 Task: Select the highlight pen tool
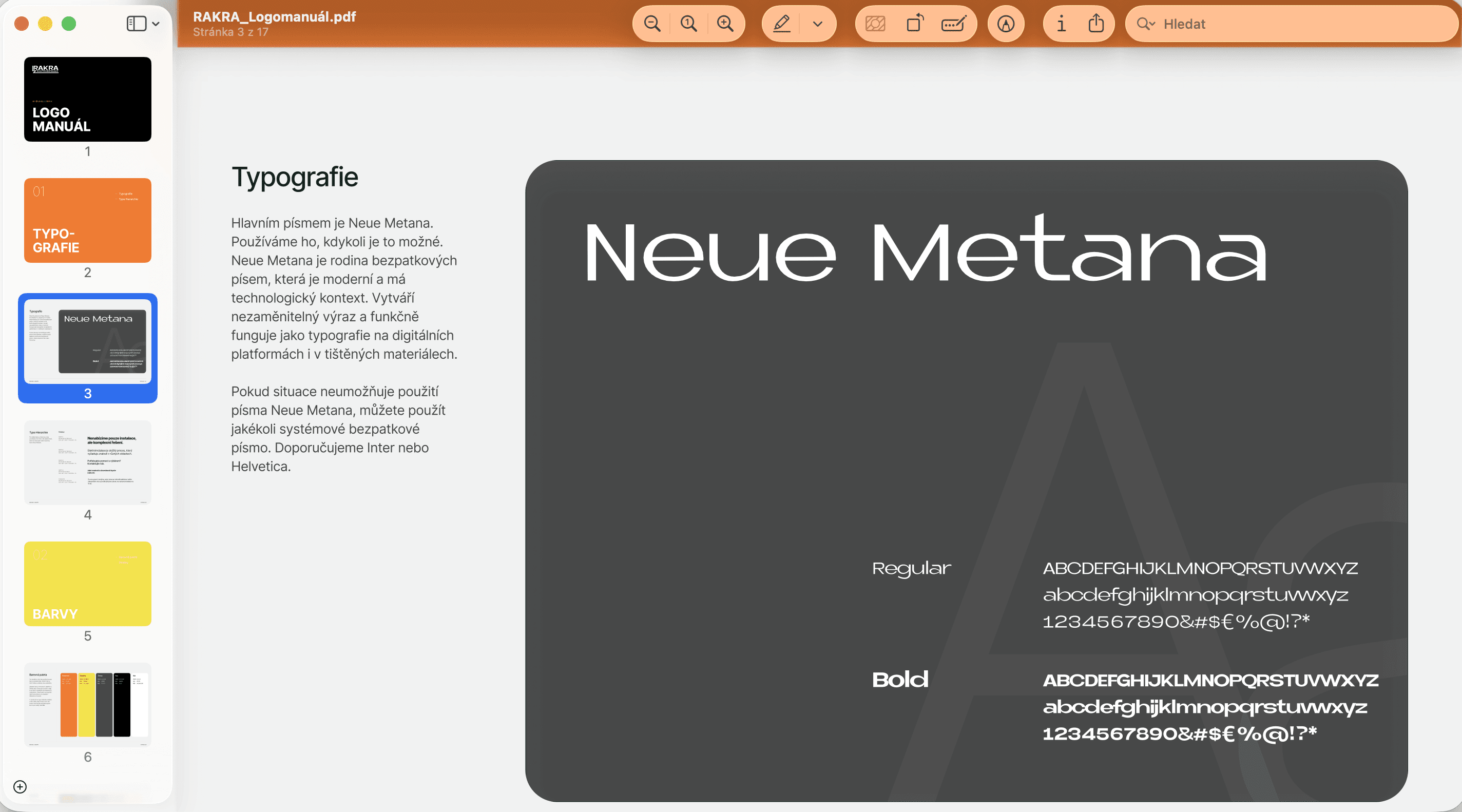tap(781, 24)
